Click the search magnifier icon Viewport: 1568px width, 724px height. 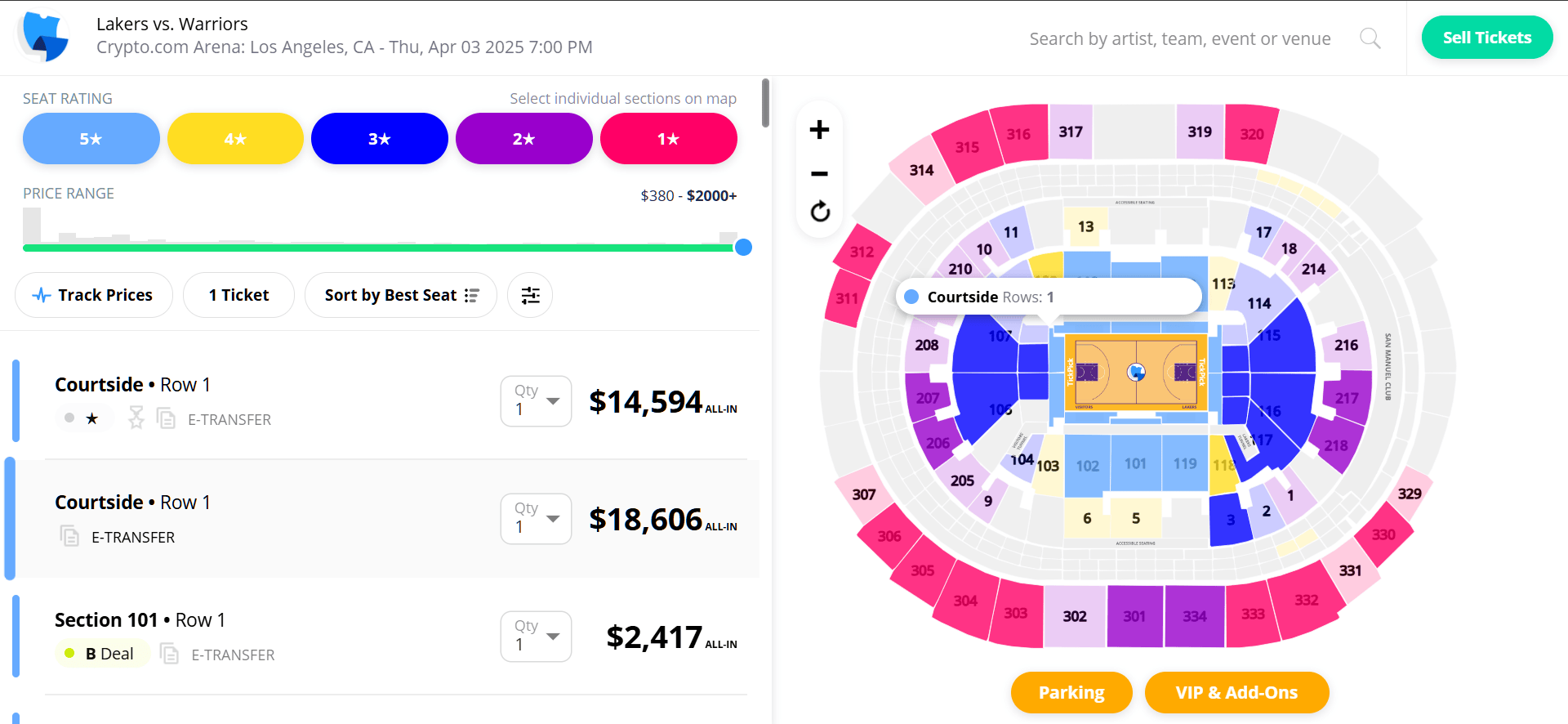[x=1370, y=38]
